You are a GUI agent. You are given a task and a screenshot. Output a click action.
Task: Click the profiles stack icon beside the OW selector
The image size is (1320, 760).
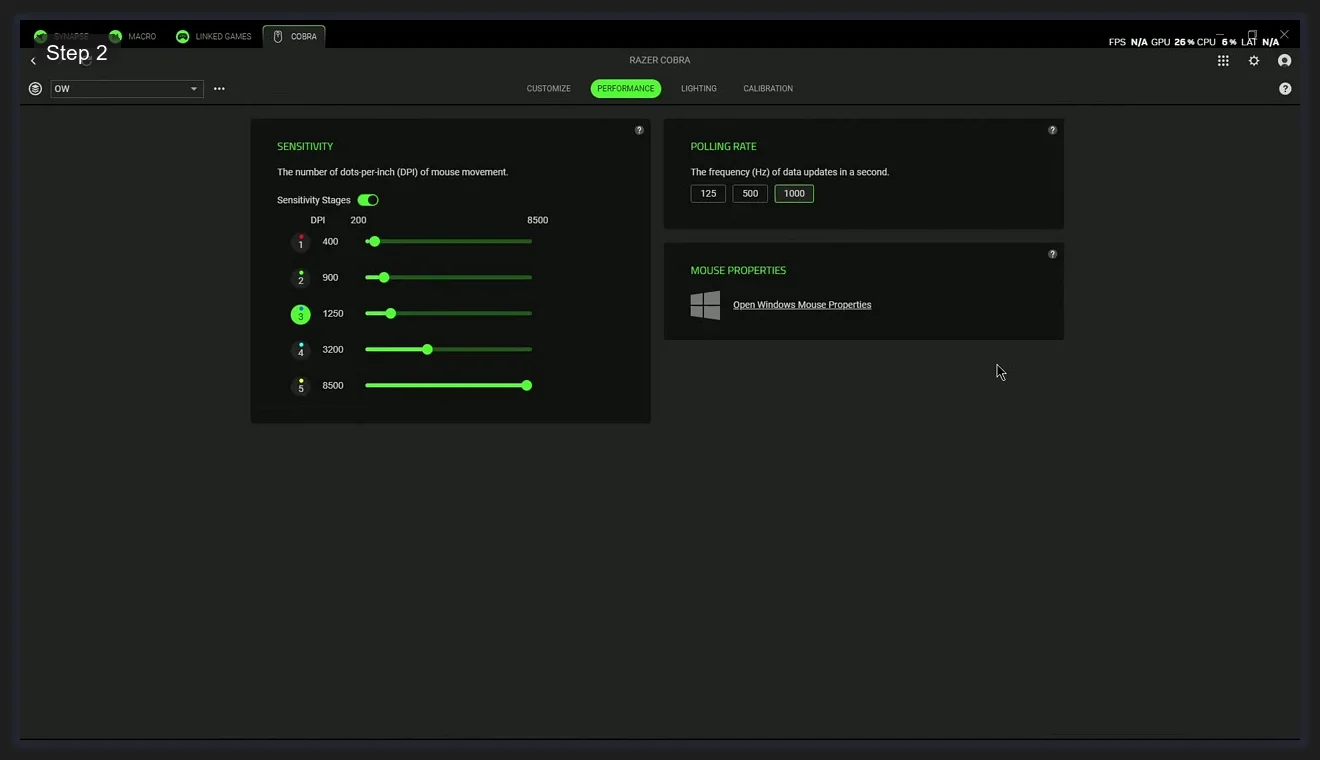35,88
